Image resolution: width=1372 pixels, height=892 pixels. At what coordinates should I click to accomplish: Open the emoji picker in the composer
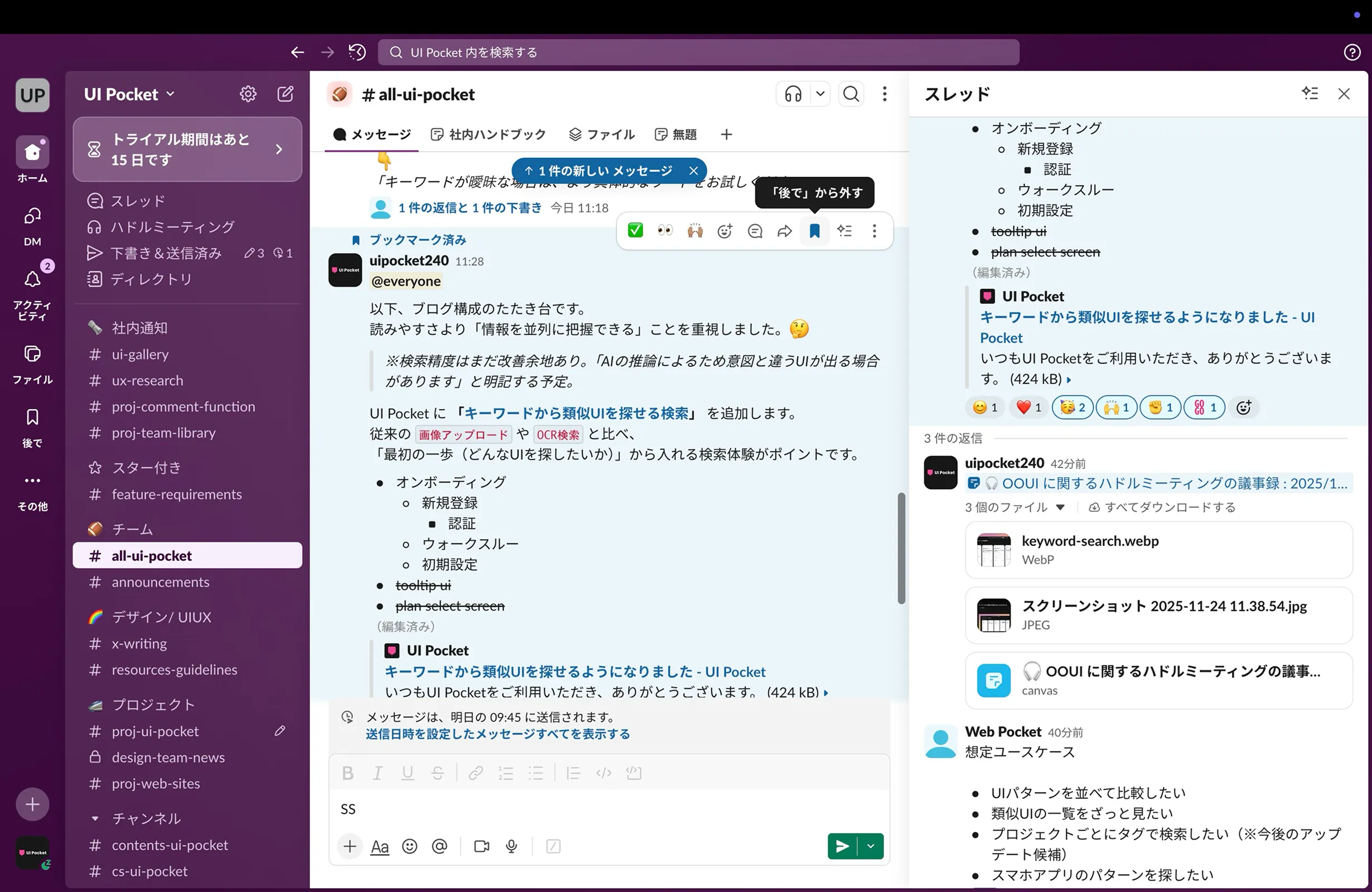410,846
